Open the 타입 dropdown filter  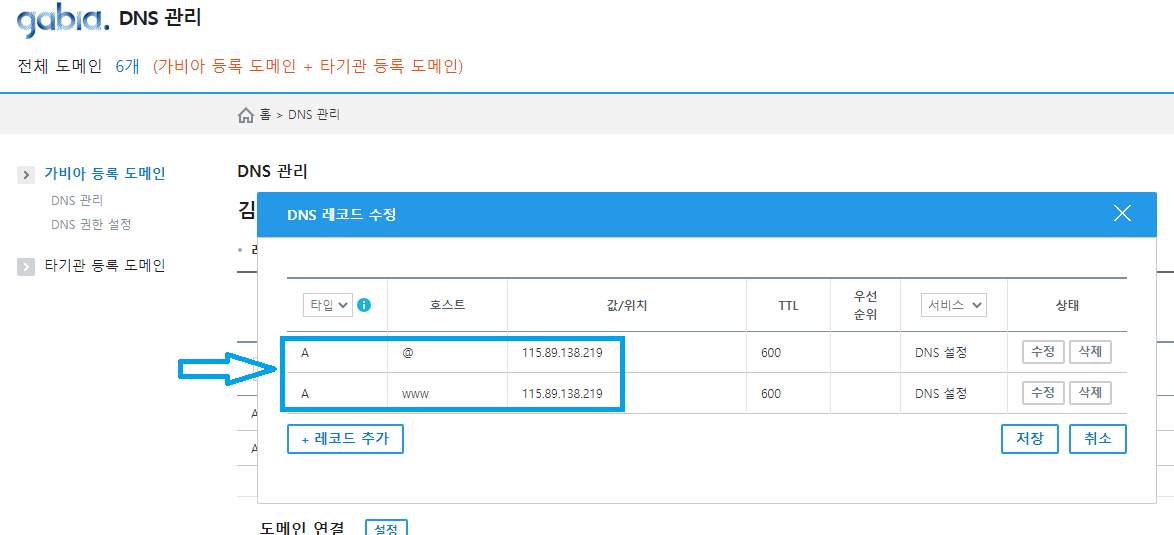pos(328,305)
